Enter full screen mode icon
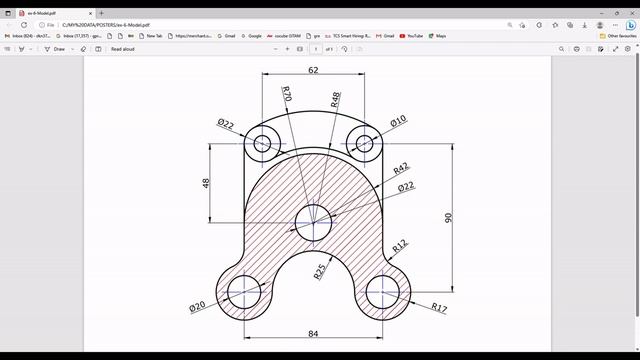The height and width of the screenshot is (360, 640). click(x=616, y=49)
